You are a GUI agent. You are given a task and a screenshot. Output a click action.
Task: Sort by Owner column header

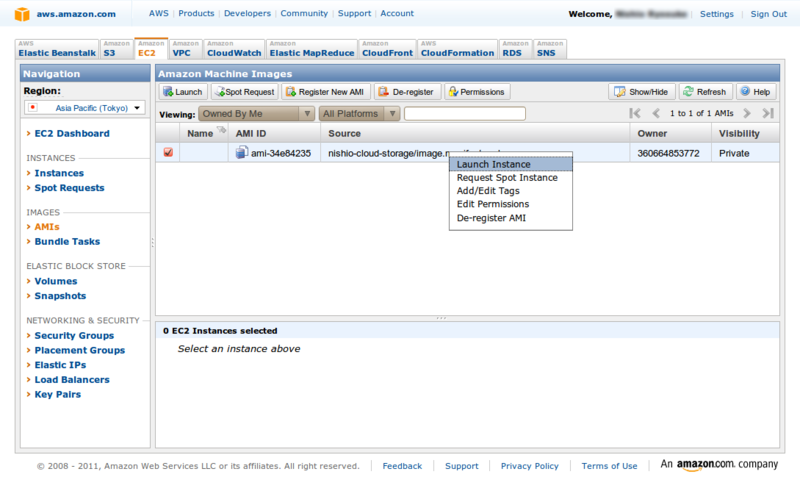point(670,133)
